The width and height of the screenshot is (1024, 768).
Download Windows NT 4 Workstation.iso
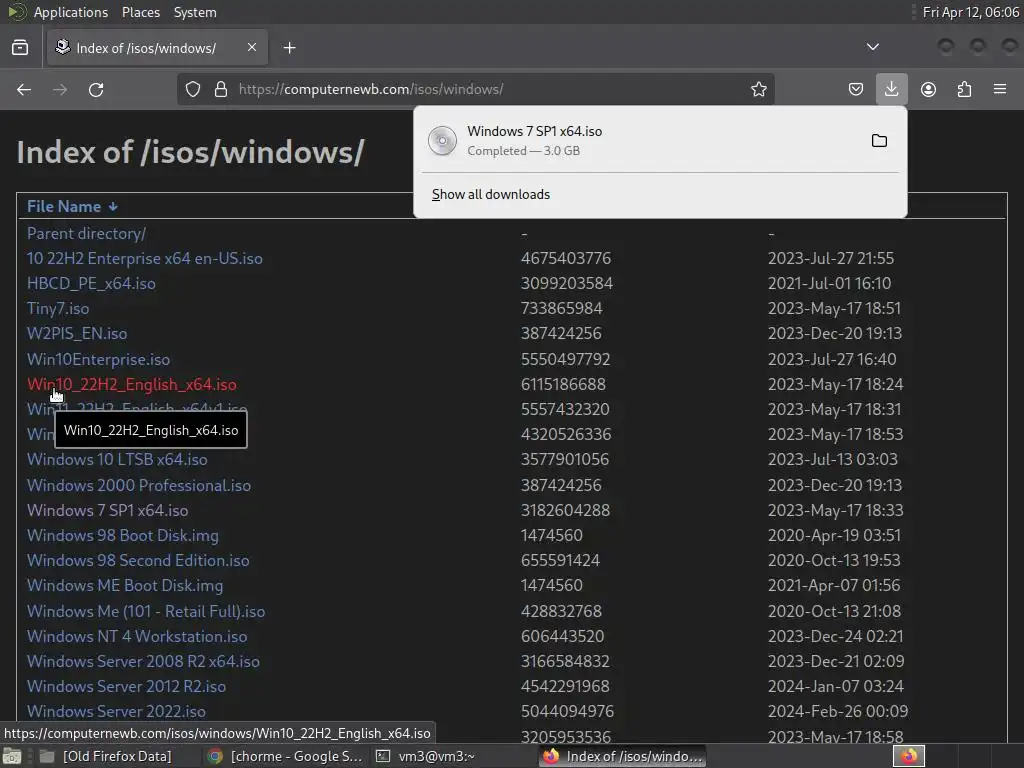click(137, 637)
